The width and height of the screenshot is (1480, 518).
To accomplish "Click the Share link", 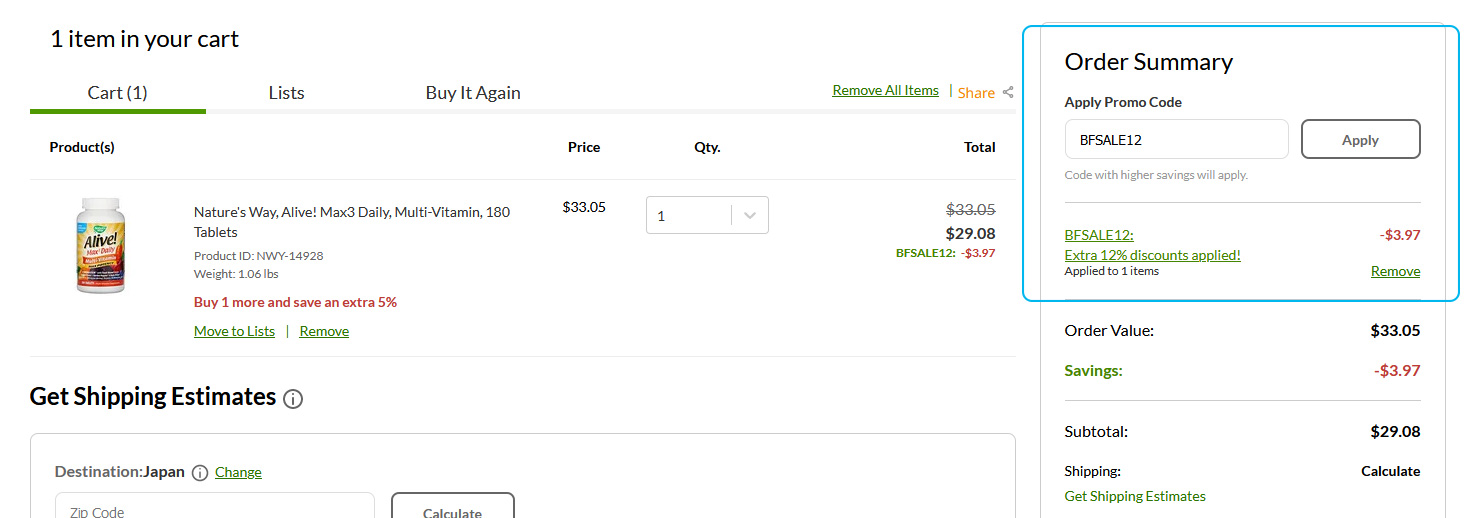I will pos(976,92).
